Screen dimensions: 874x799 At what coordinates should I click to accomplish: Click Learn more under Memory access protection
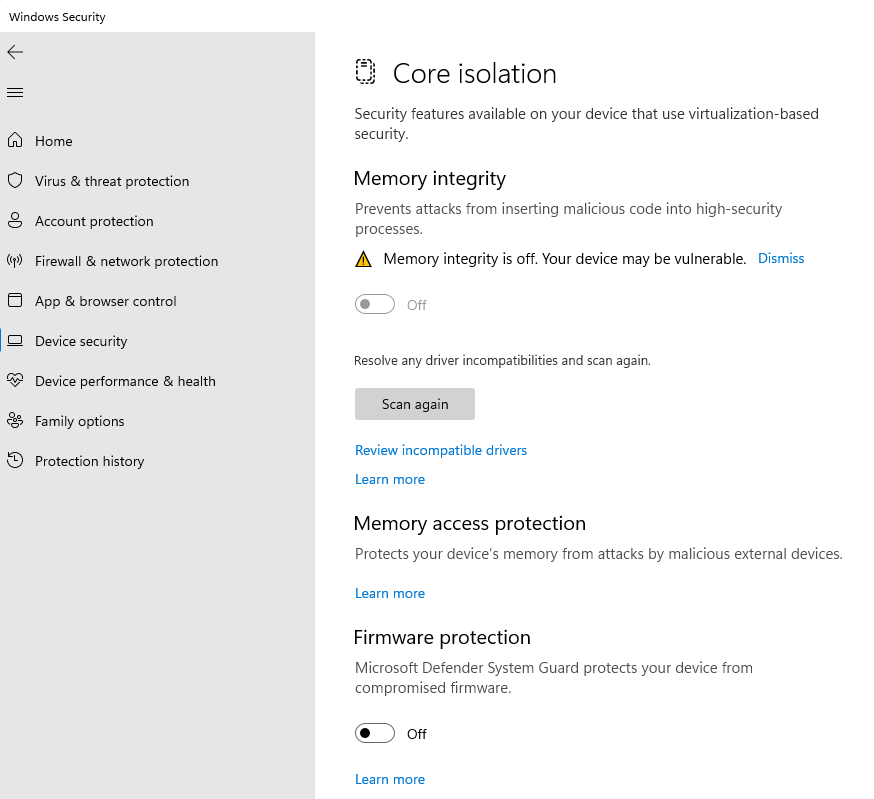[x=390, y=593]
